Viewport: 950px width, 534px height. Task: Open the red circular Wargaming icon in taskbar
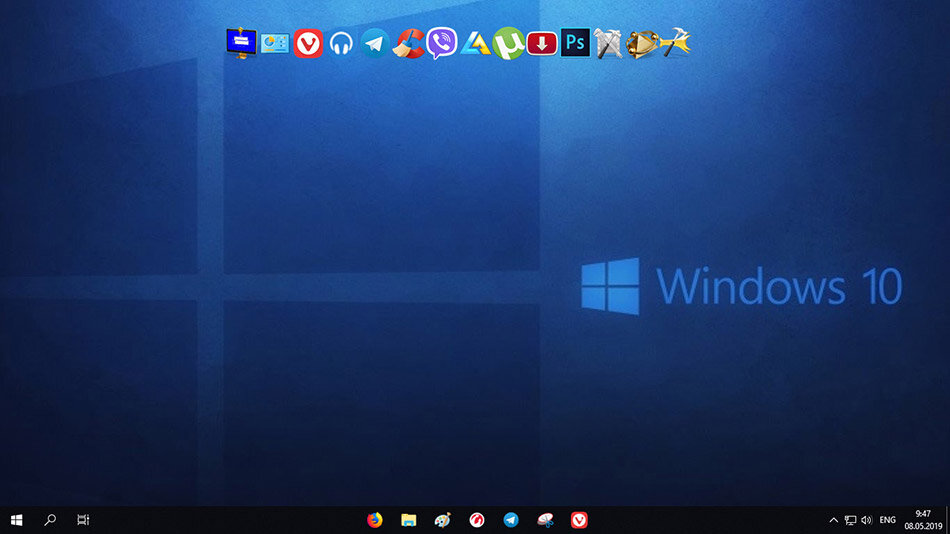(x=477, y=520)
